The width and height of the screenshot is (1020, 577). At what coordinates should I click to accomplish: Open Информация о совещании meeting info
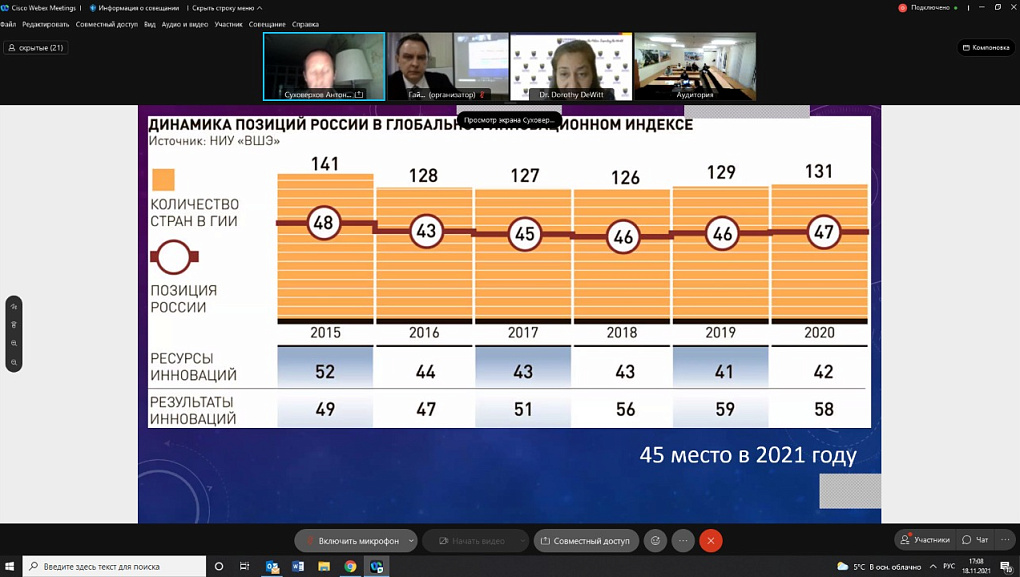[x=133, y=8]
